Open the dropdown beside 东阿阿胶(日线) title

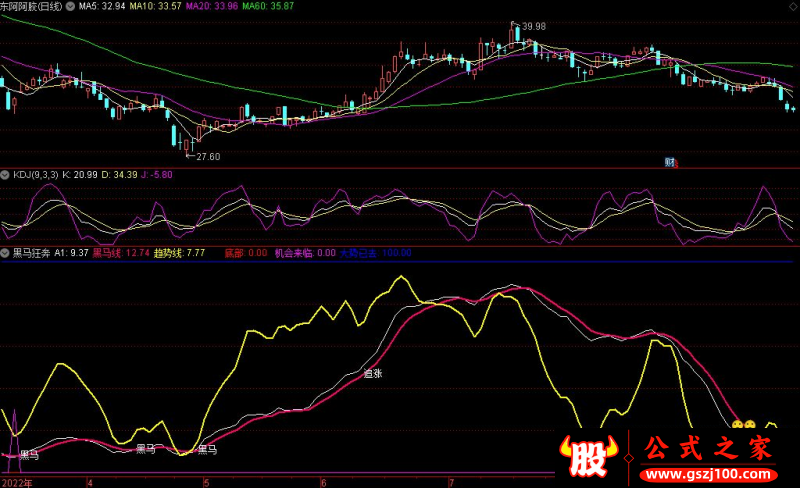(70, 6)
